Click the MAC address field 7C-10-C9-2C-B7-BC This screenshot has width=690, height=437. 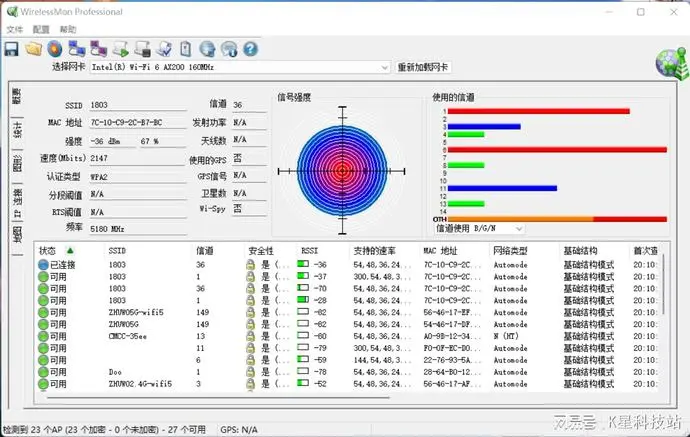coord(138,122)
